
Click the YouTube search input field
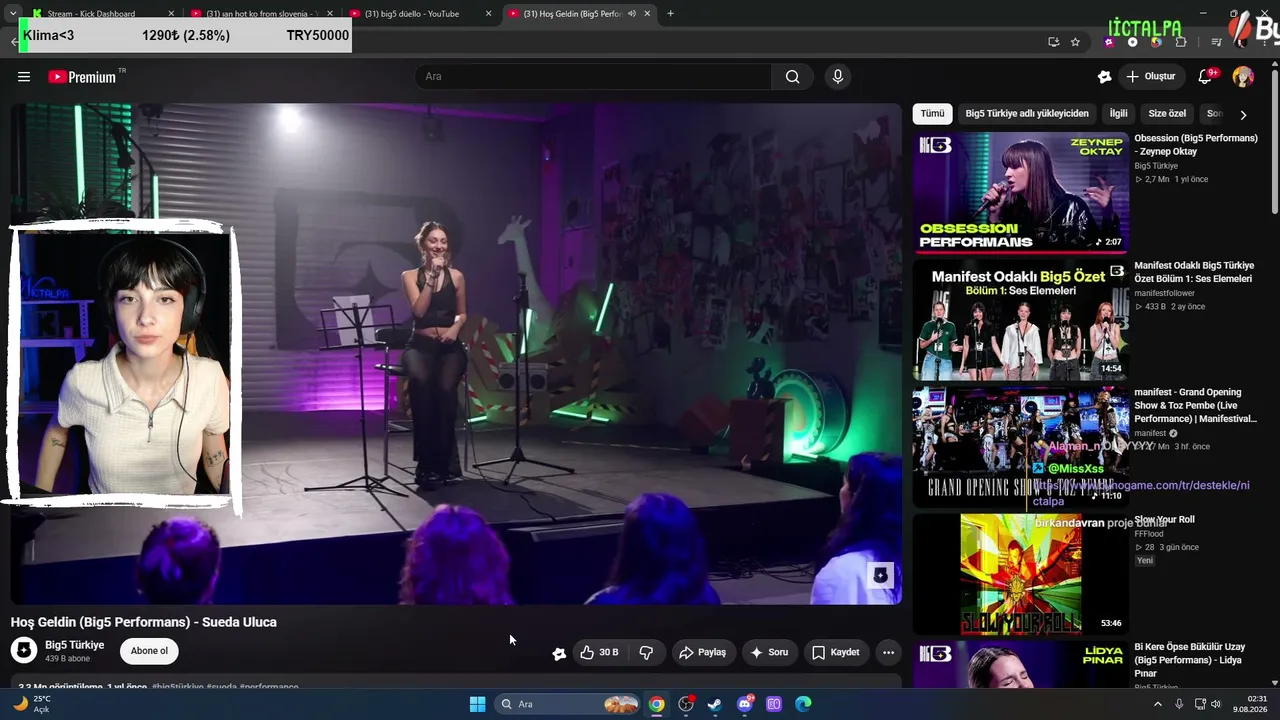coord(595,77)
